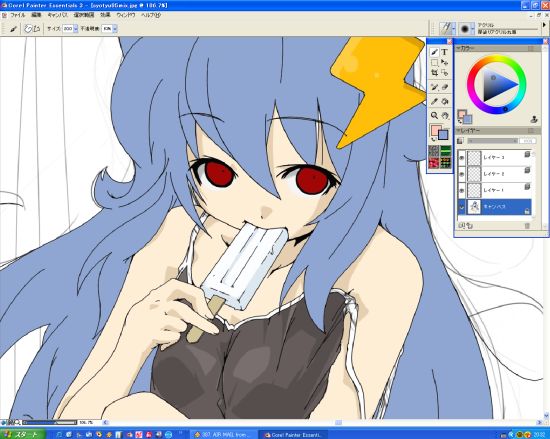Screen dimensions: 550x439
Task: Toggle visibility of Layer 2
Action: coord(462,174)
